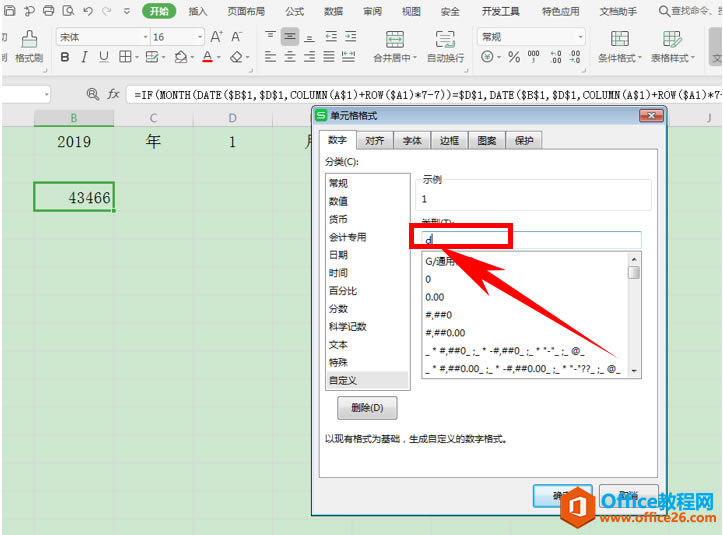Center text horizontally
This screenshot has height=535, width=723.
pyautogui.click(x=290, y=57)
